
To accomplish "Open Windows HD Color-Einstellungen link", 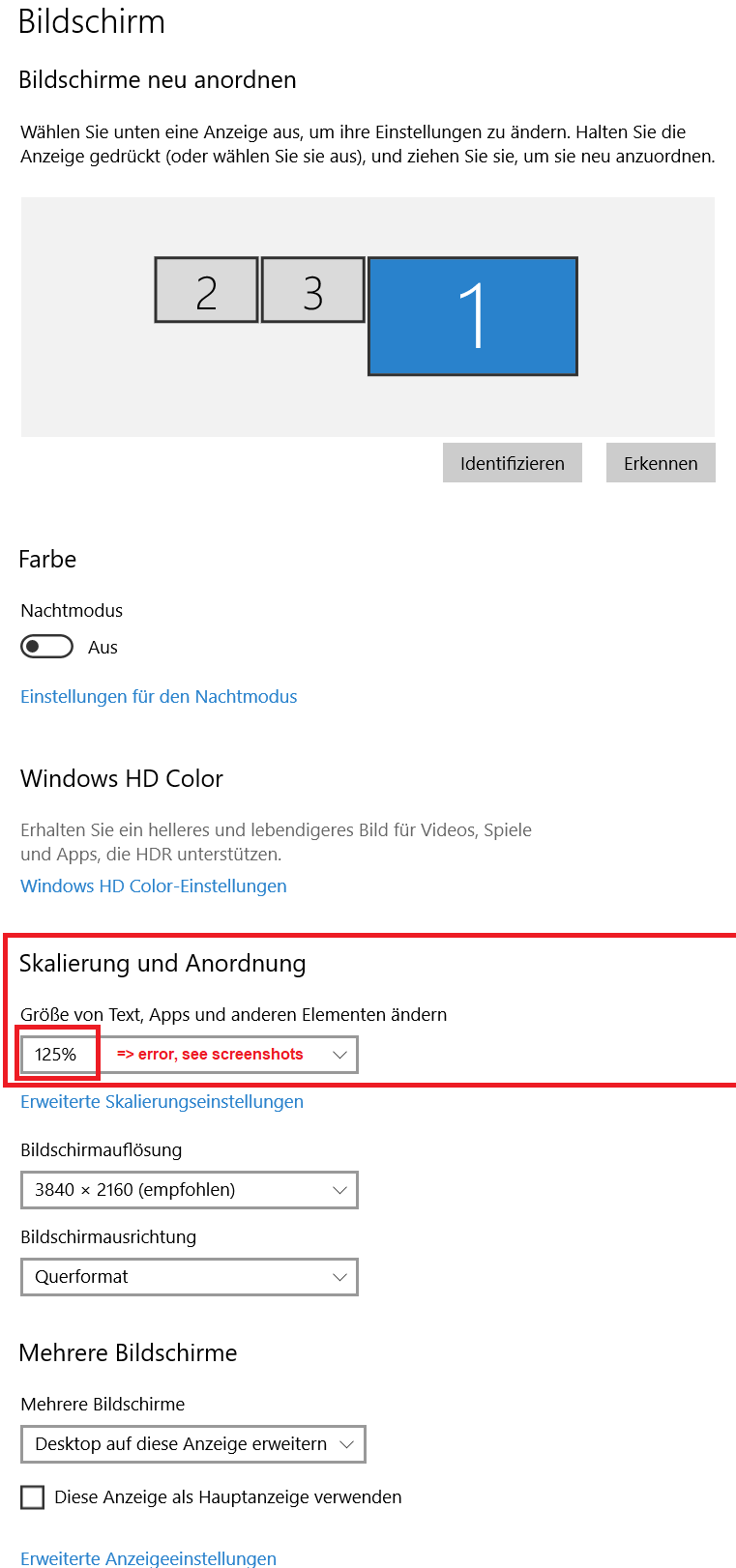I will tap(154, 886).
